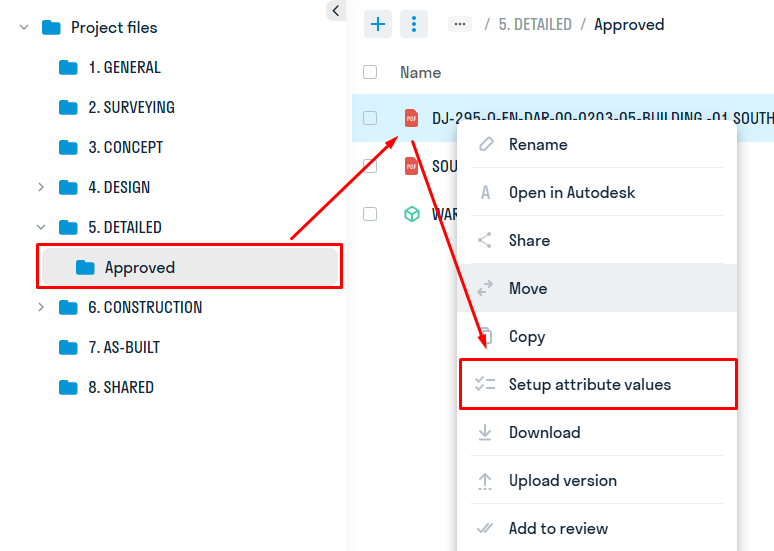Select Open in Autodesk

click(597, 193)
